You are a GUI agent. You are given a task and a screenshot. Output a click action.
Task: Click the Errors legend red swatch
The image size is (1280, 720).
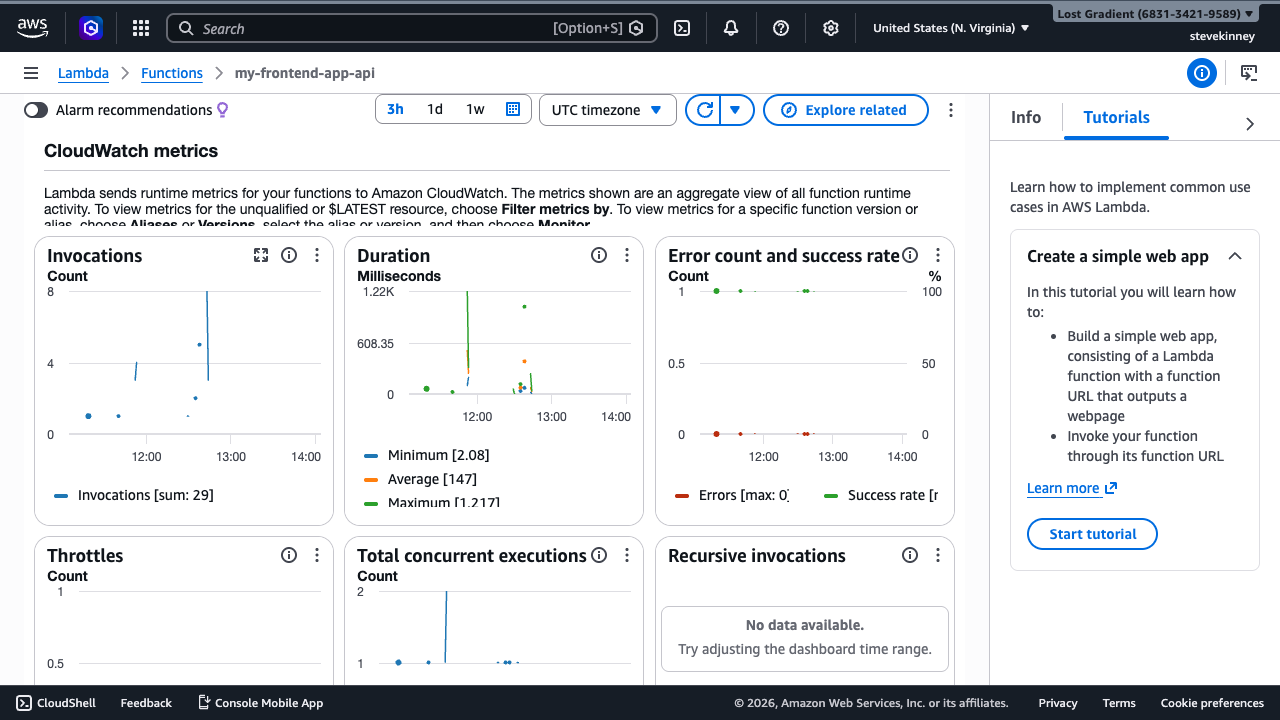682,495
